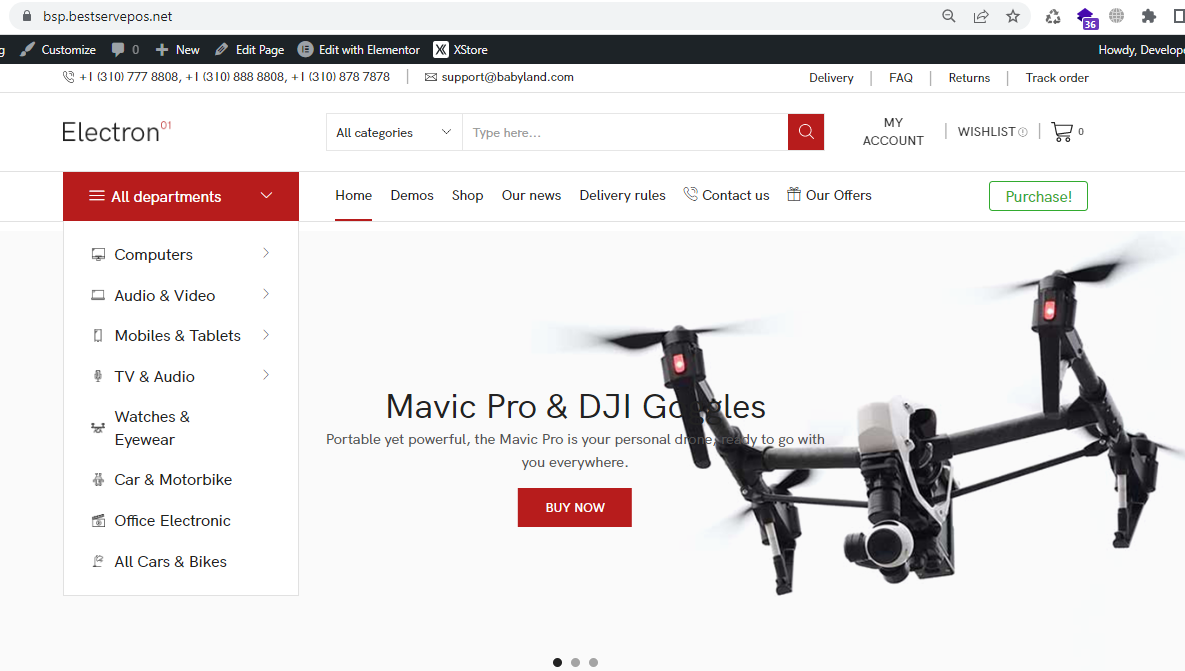
Task: Open the MY ACCOUNT link
Action: pyautogui.click(x=893, y=131)
